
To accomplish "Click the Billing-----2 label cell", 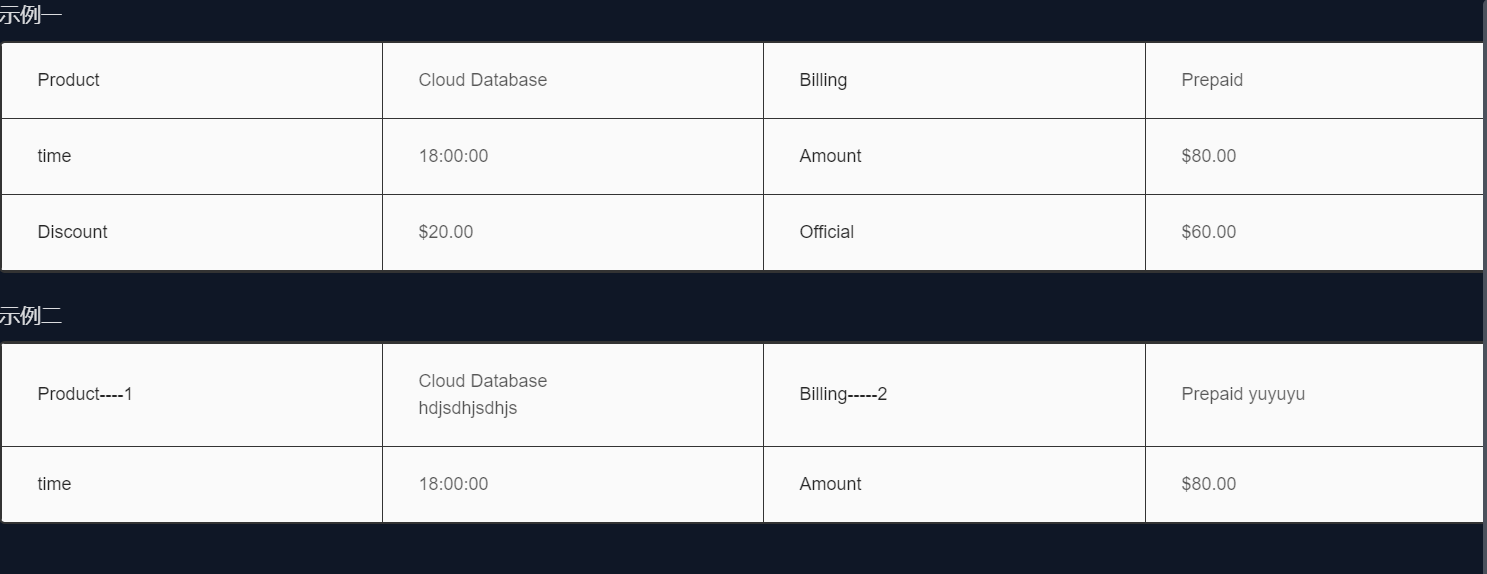I will click(x=844, y=394).
